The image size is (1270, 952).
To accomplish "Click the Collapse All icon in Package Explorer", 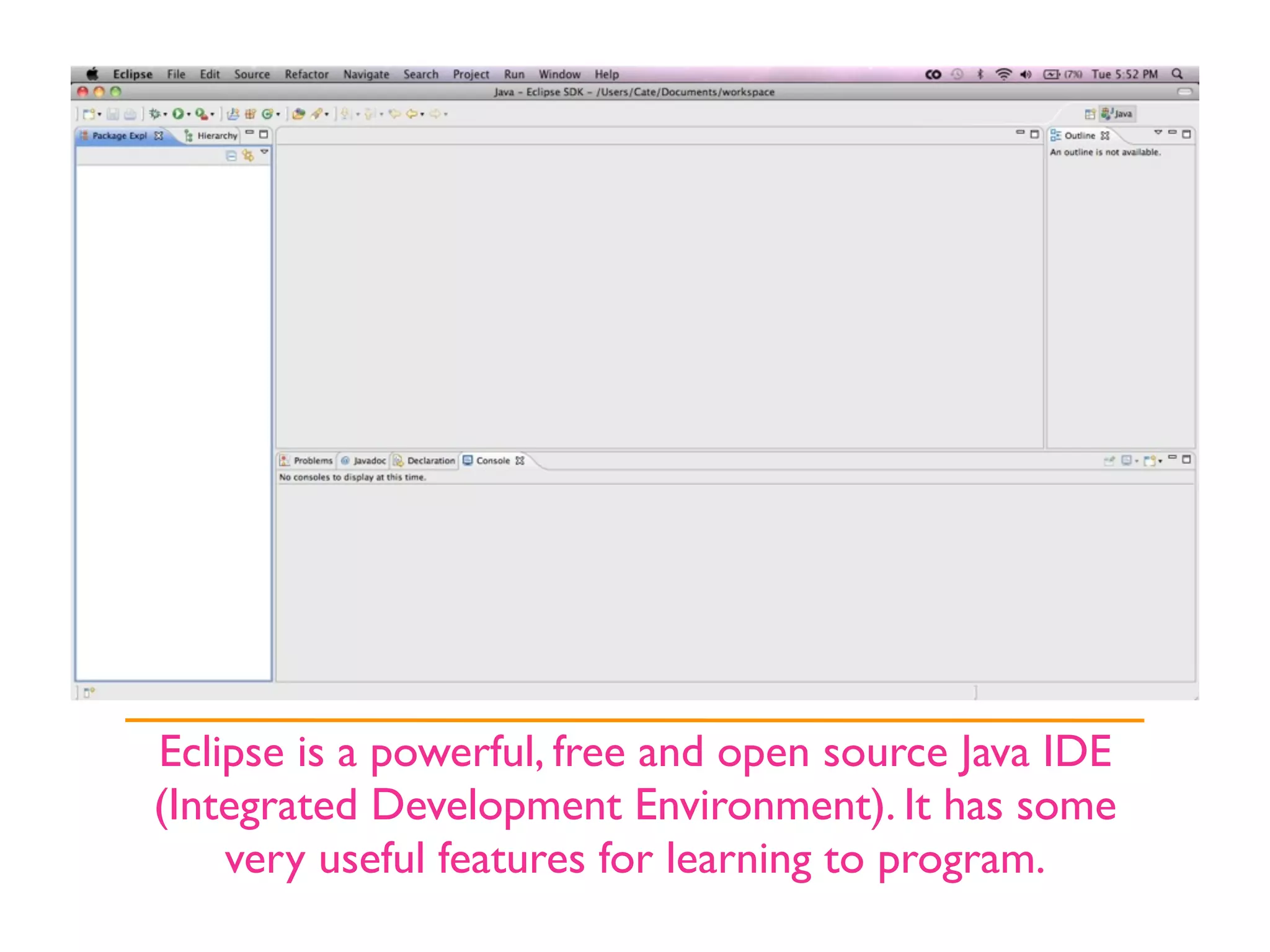I will (231, 156).
